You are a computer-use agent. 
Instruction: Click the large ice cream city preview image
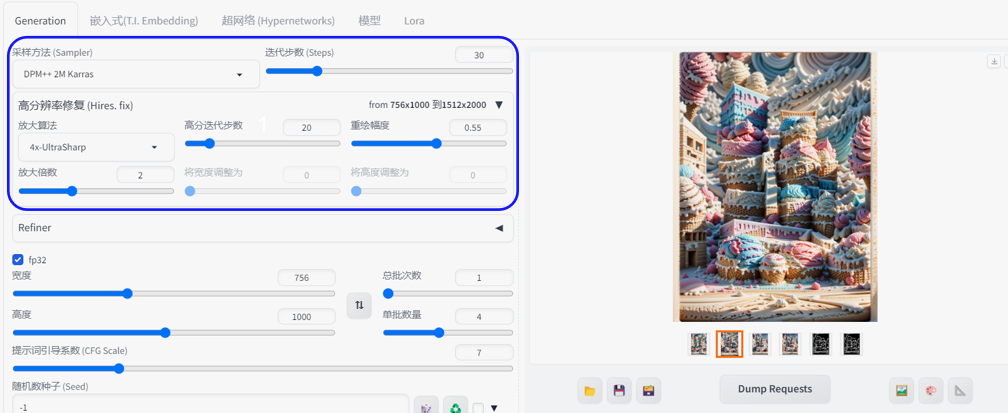775,187
